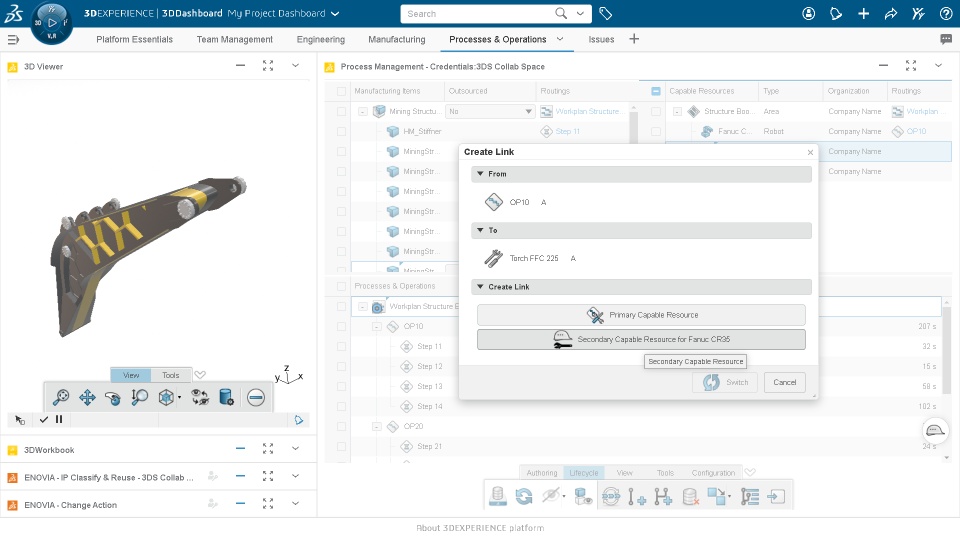Select the zoom tool in 3D Viewer
The height and width of the screenshot is (540, 960).
click(61, 397)
